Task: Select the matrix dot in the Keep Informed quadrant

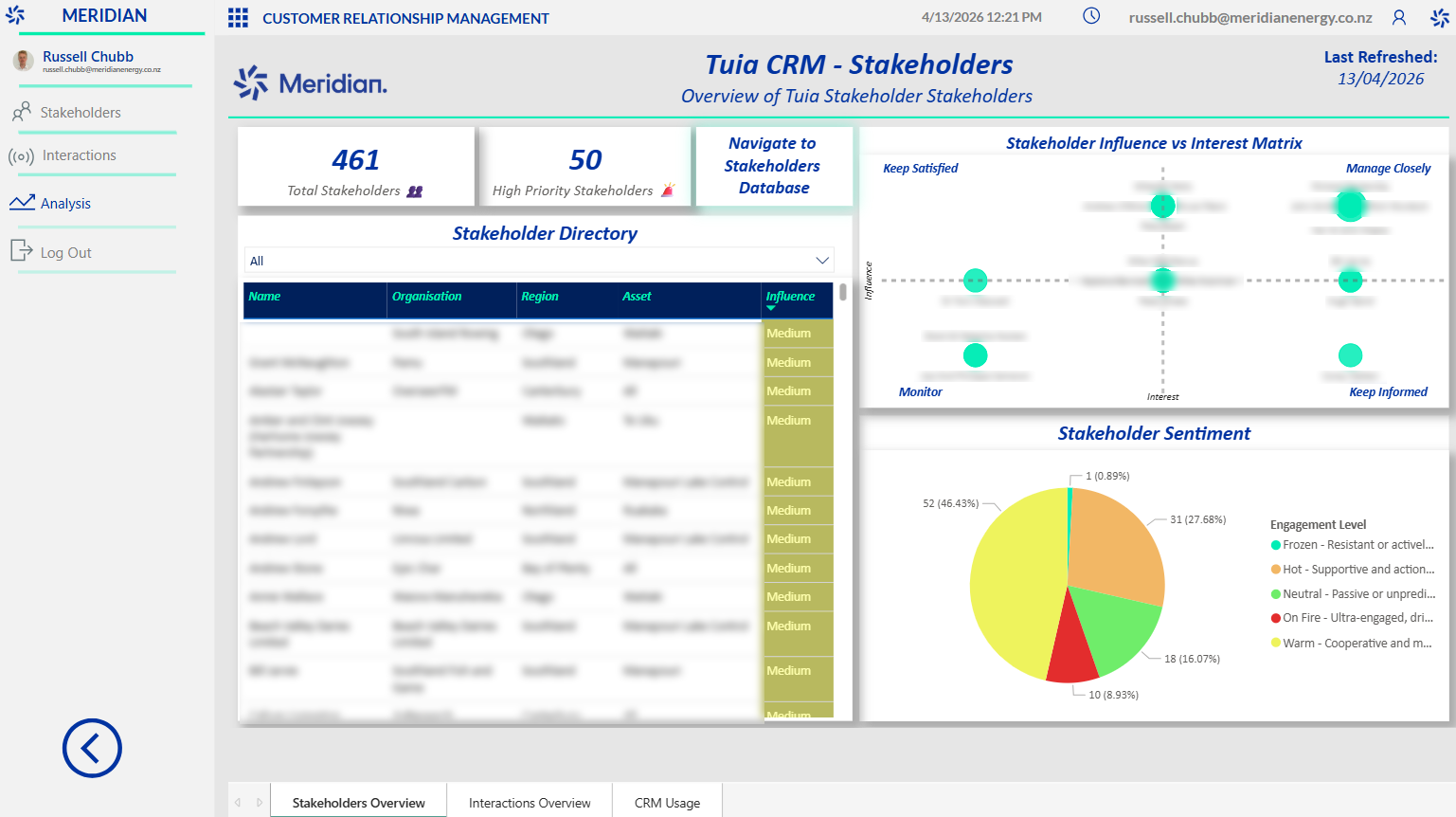Action: pyautogui.click(x=1350, y=355)
